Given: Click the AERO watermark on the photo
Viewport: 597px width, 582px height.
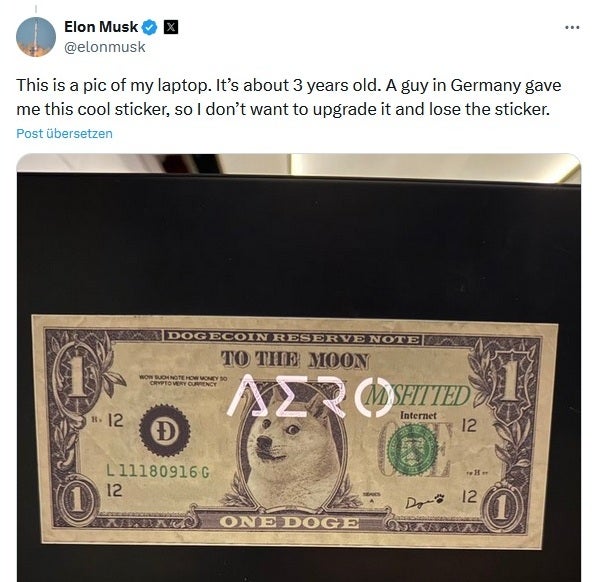Looking at the screenshot, I should [x=310, y=396].
